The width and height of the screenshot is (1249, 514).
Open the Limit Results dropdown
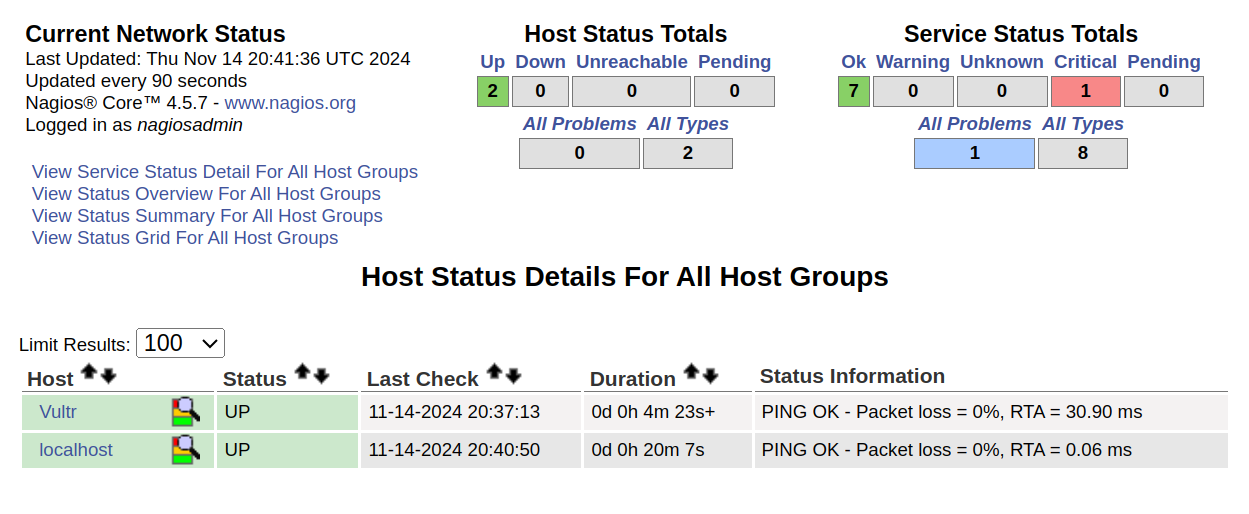click(x=180, y=343)
